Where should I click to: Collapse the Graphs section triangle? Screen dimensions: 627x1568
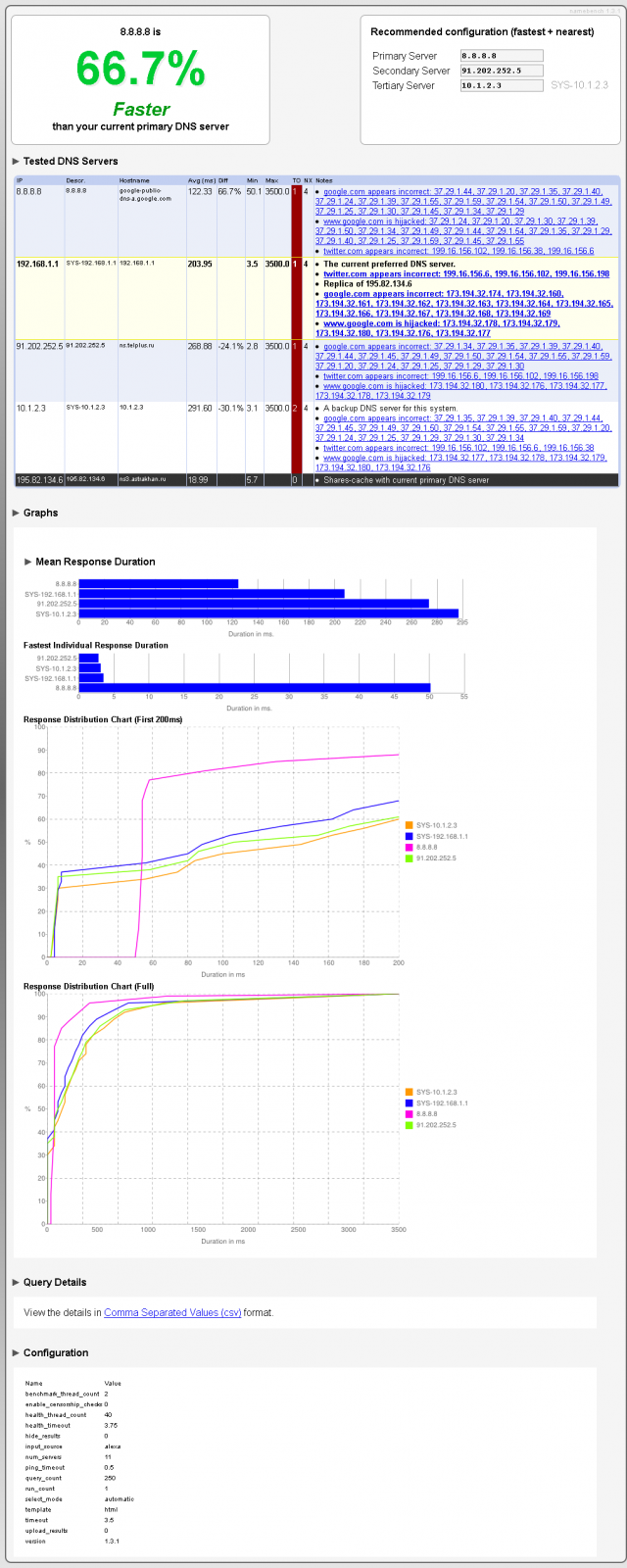point(16,513)
